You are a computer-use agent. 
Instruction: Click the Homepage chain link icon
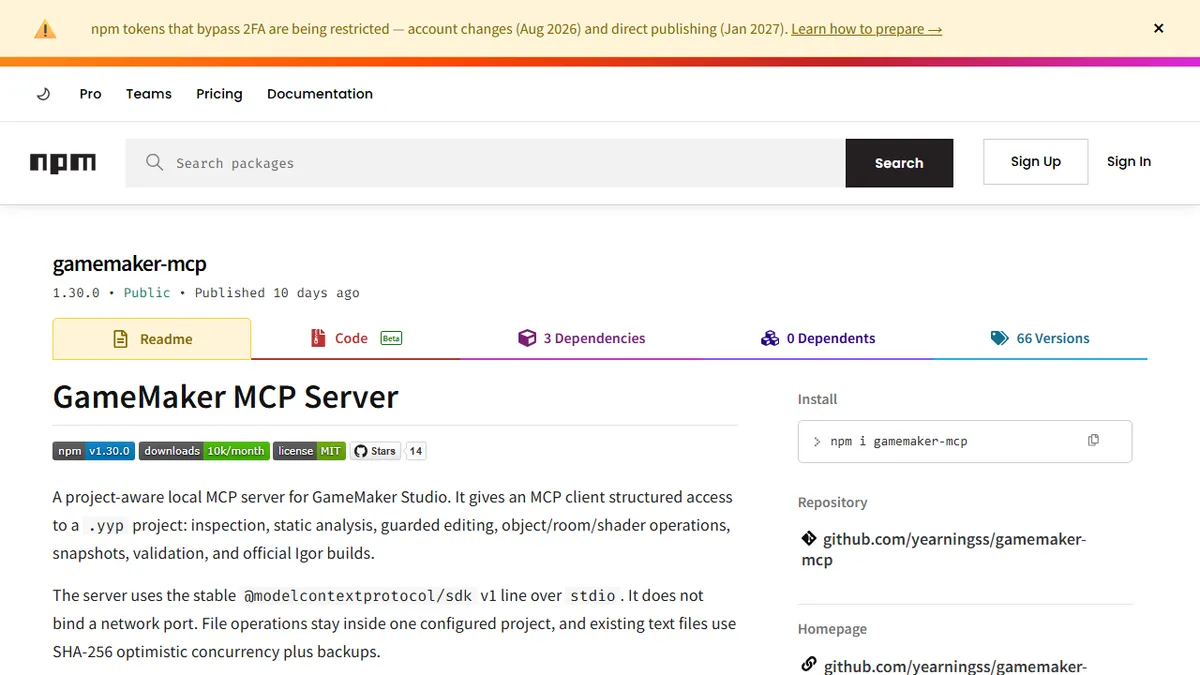pyautogui.click(x=809, y=664)
